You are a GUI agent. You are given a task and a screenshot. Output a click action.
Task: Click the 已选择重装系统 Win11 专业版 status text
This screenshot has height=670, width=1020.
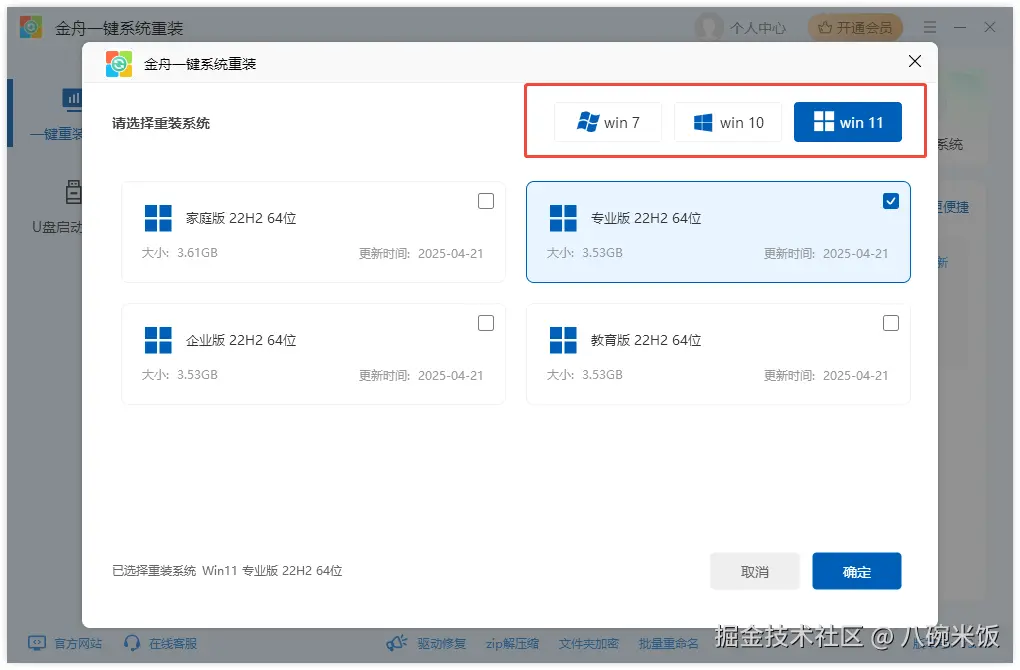227,570
